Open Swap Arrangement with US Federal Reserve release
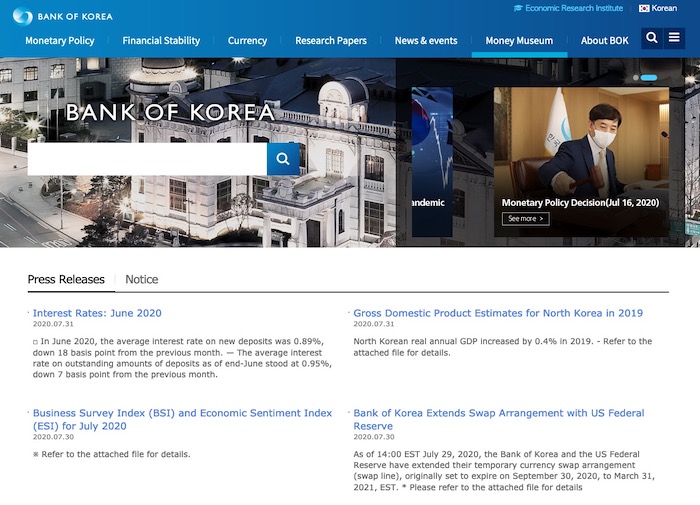 click(x=499, y=419)
